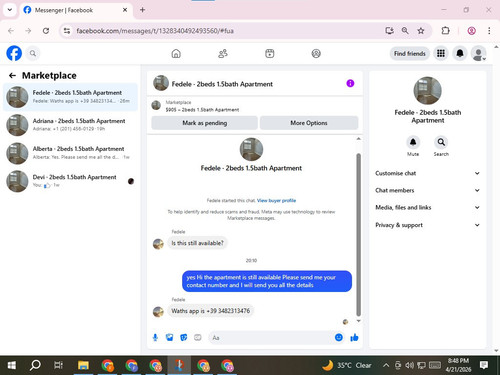Bookmark this page with the star
500x375 pixels.
(x=421, y=31)
